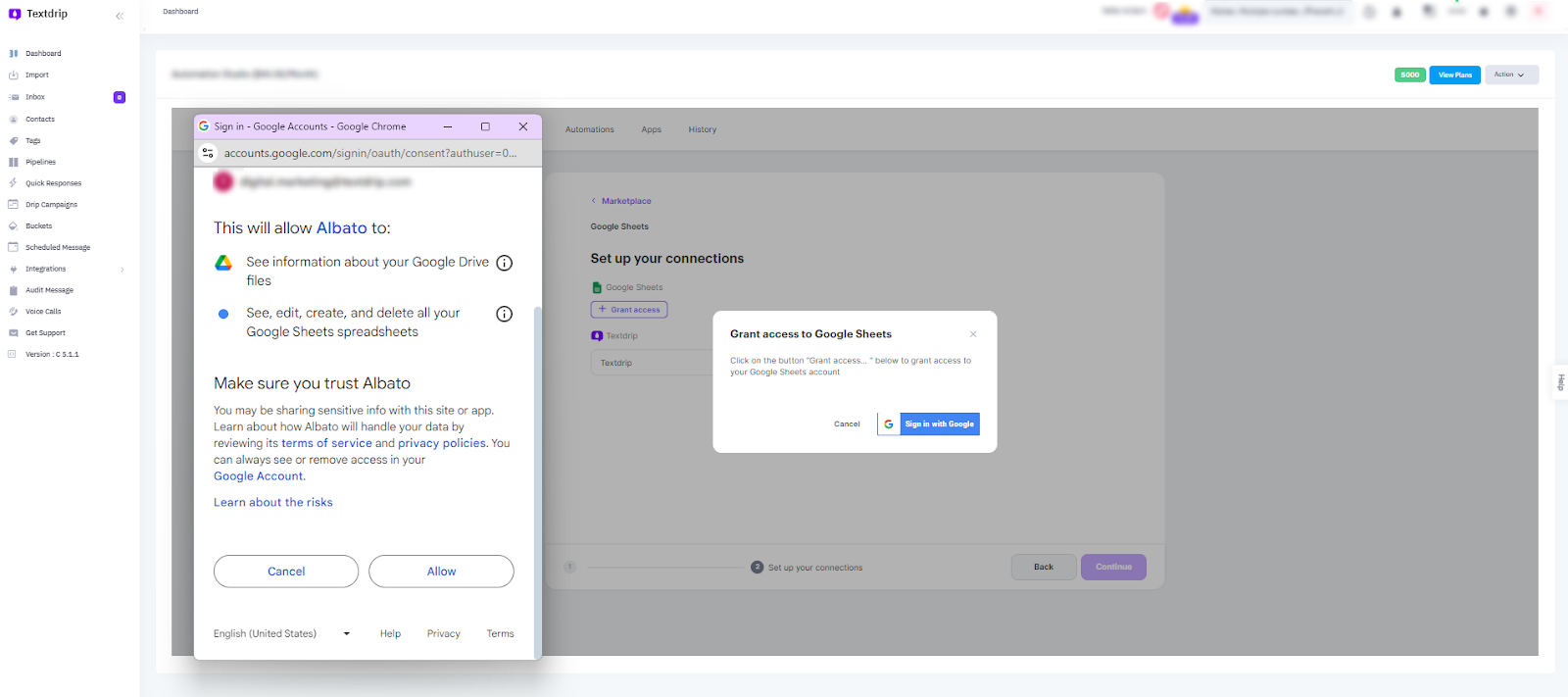The width and height of the screenshot is (1568, 697).
Task: Open Buckets in the sidebar
Action: click(x=39, y=226)
